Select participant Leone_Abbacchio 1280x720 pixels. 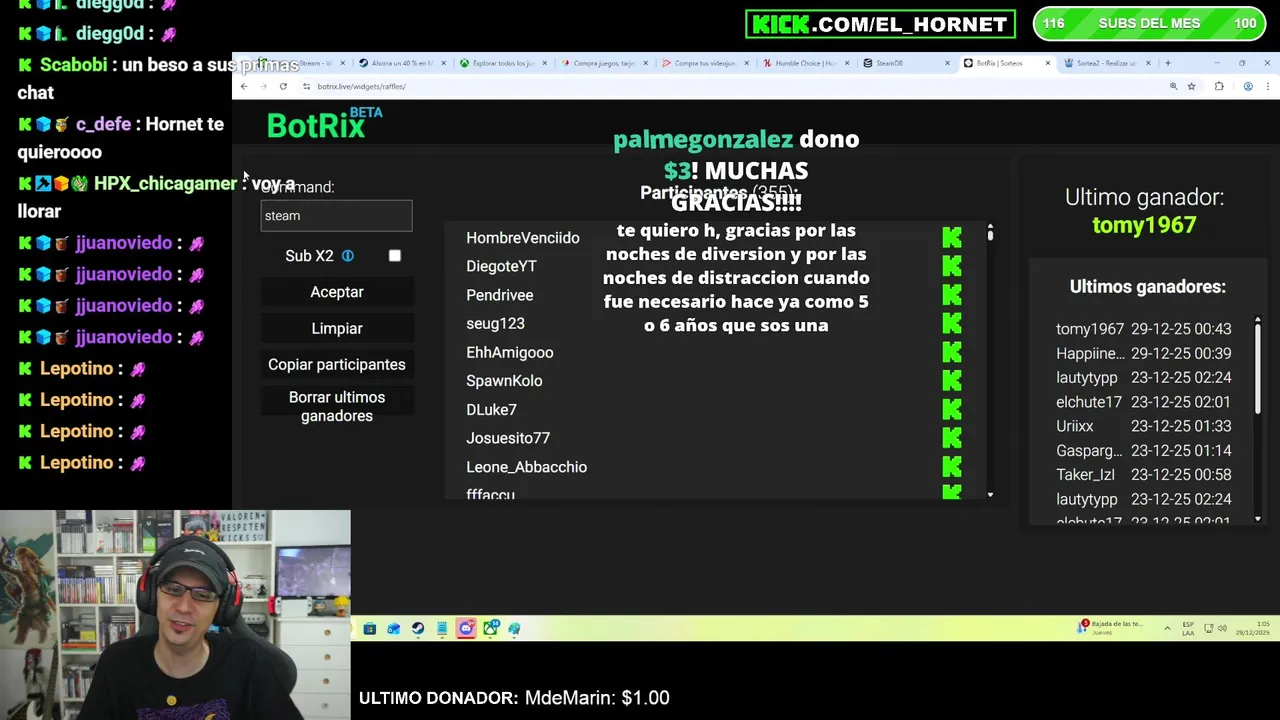(526, 467)
